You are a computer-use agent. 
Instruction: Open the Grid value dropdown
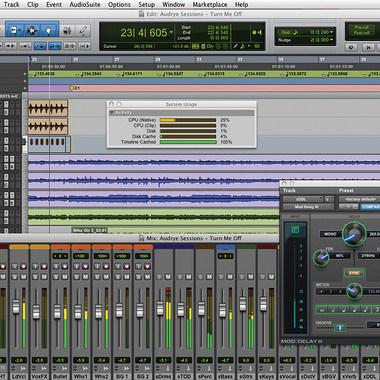tap(331, 32)
